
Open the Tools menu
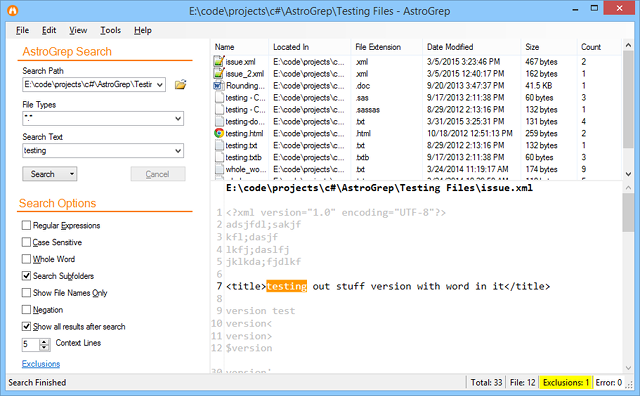tap(111, 30)
